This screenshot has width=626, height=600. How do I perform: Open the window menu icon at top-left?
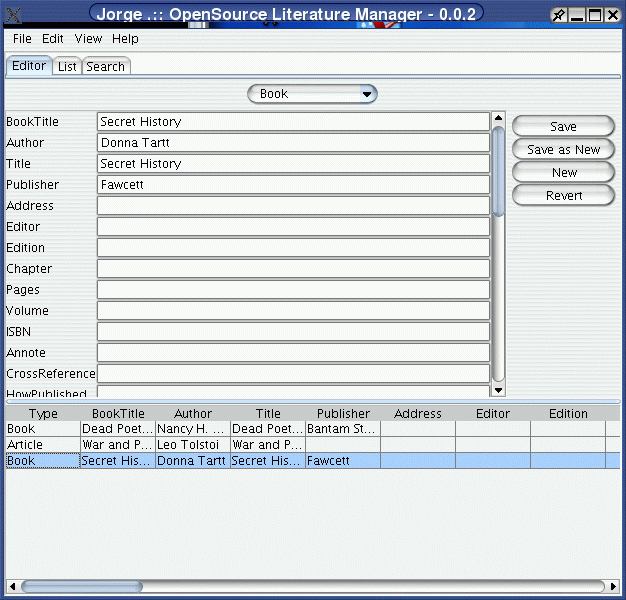13,15
